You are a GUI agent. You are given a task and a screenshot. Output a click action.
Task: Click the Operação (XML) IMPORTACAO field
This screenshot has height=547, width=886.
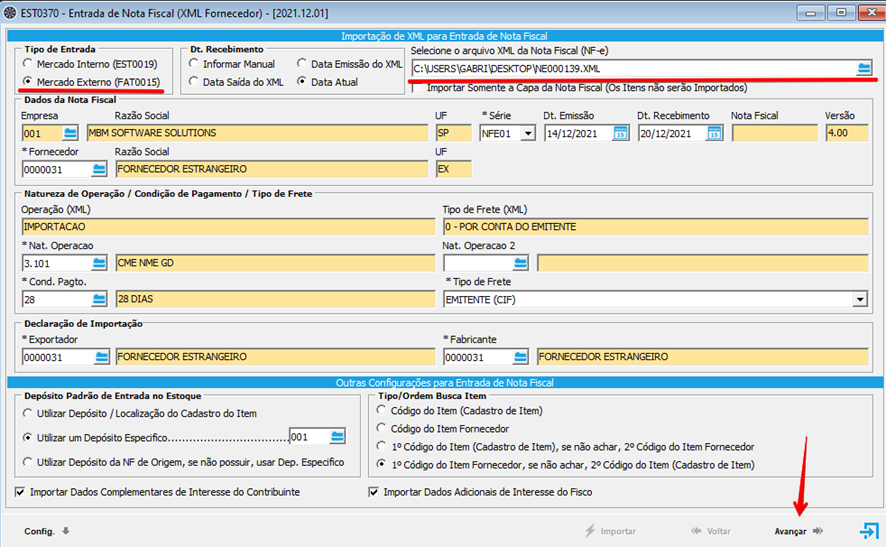pyautogui.click(x=229, y=227)
